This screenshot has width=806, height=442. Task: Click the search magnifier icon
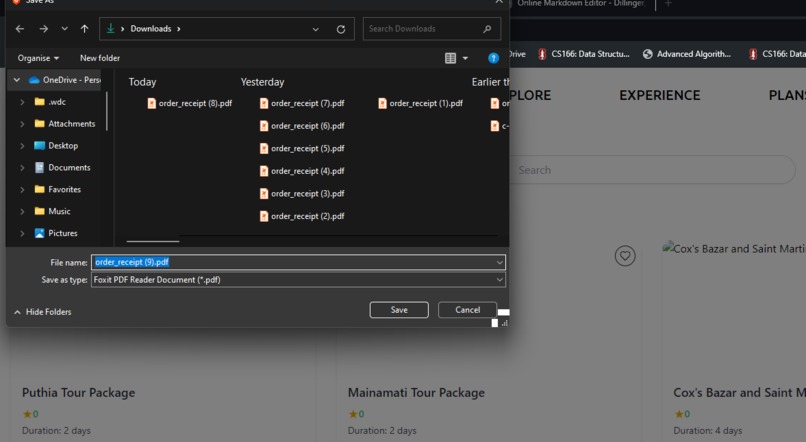487,29
